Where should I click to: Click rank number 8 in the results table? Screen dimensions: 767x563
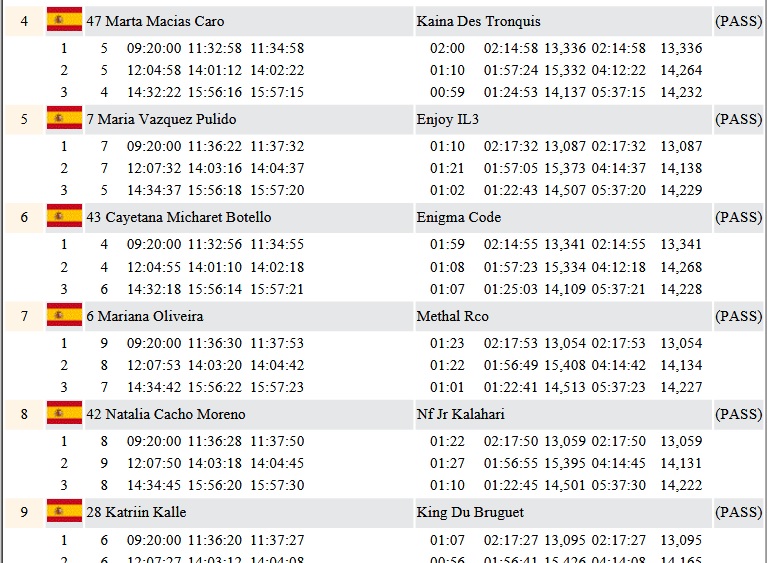[x=24, y=415]
